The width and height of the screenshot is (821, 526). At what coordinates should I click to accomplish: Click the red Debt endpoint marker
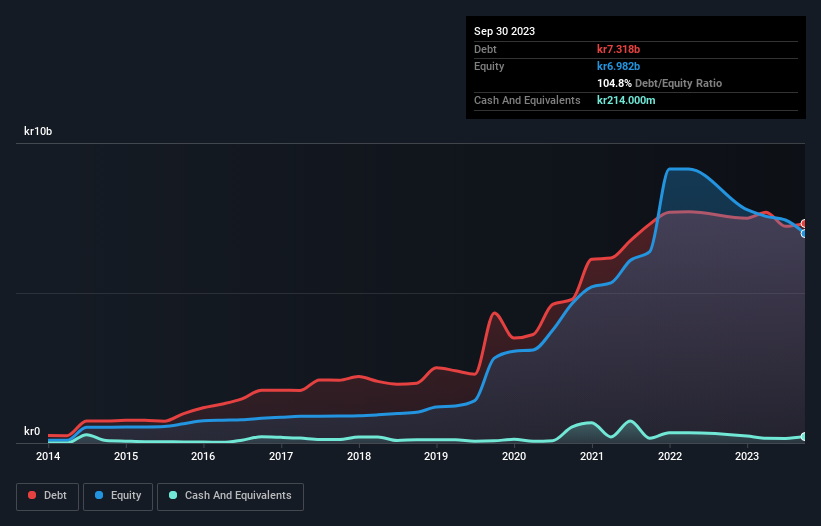(x=804, y=224)
